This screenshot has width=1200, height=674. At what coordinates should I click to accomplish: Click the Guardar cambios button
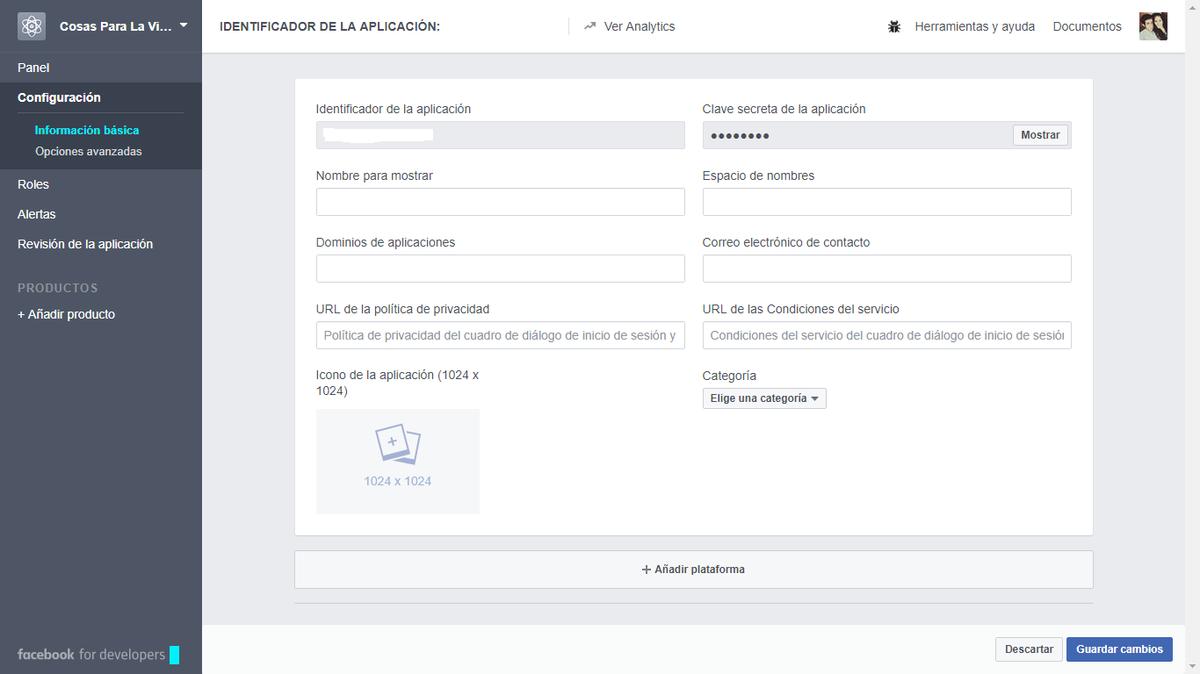pyautogui.click(x=1119, y=649)
